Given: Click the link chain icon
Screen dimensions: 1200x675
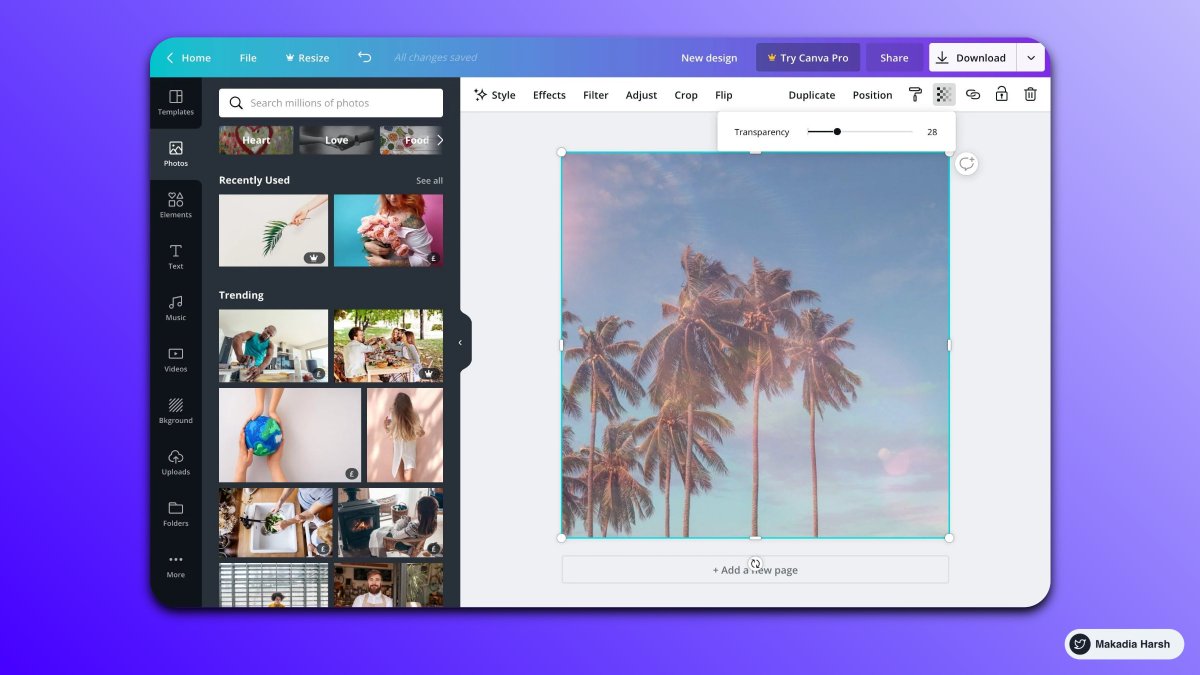Looking at the screenshot, I should pyautogui.click(x=973, y=95).
